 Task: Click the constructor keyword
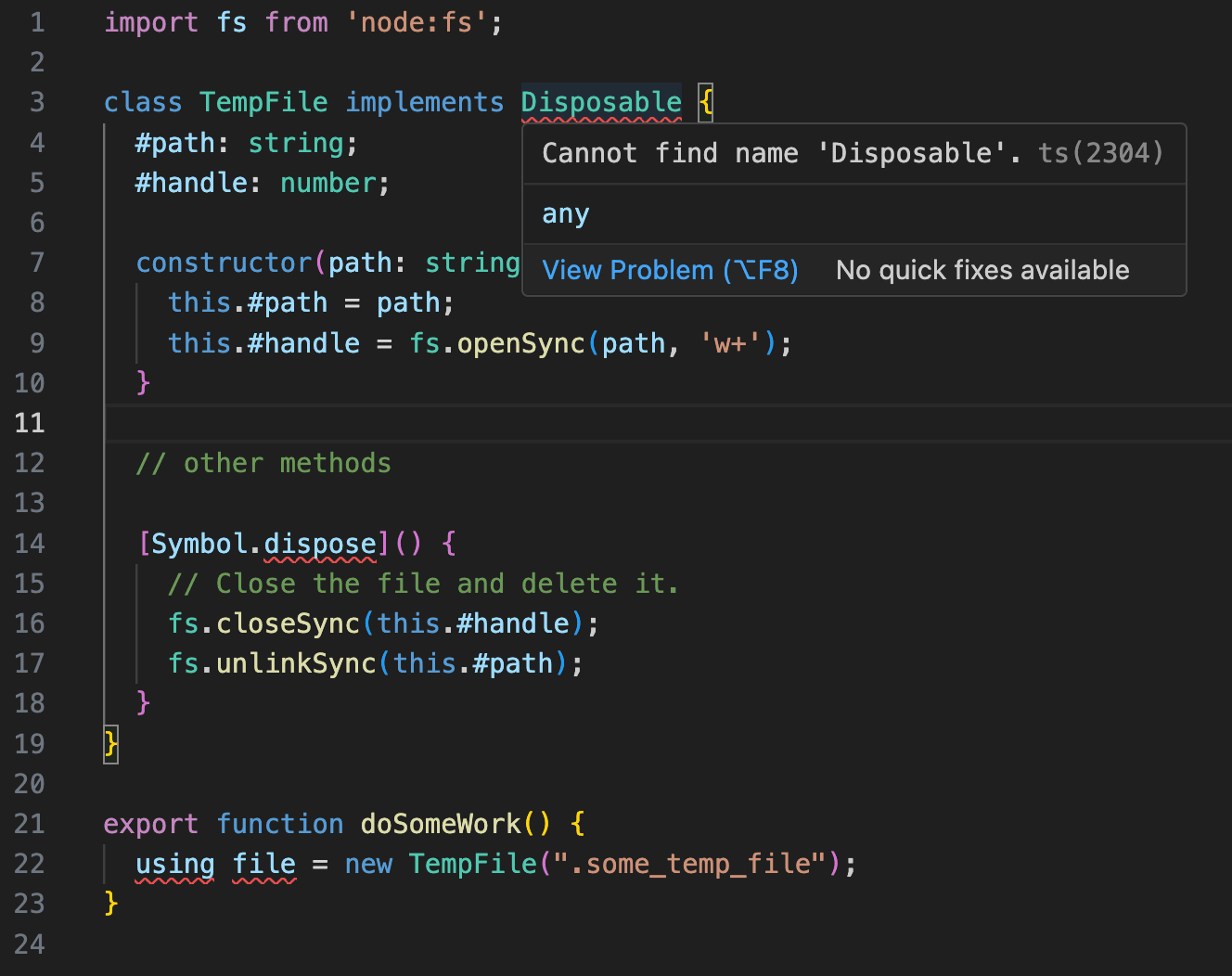pos(224,263)
